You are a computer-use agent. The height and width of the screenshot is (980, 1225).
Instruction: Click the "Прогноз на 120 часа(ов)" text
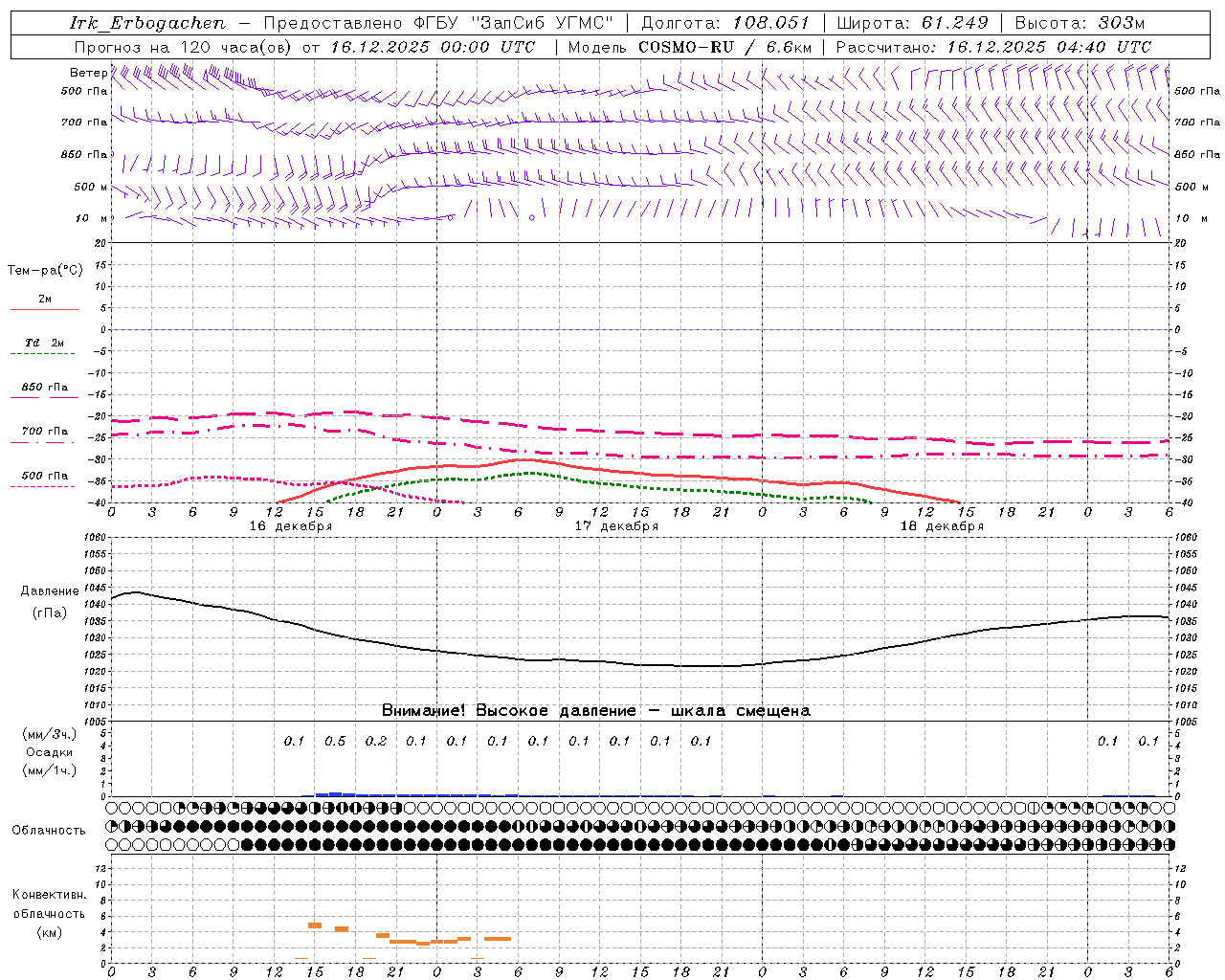pyautogui.click(x=185, y=47)
